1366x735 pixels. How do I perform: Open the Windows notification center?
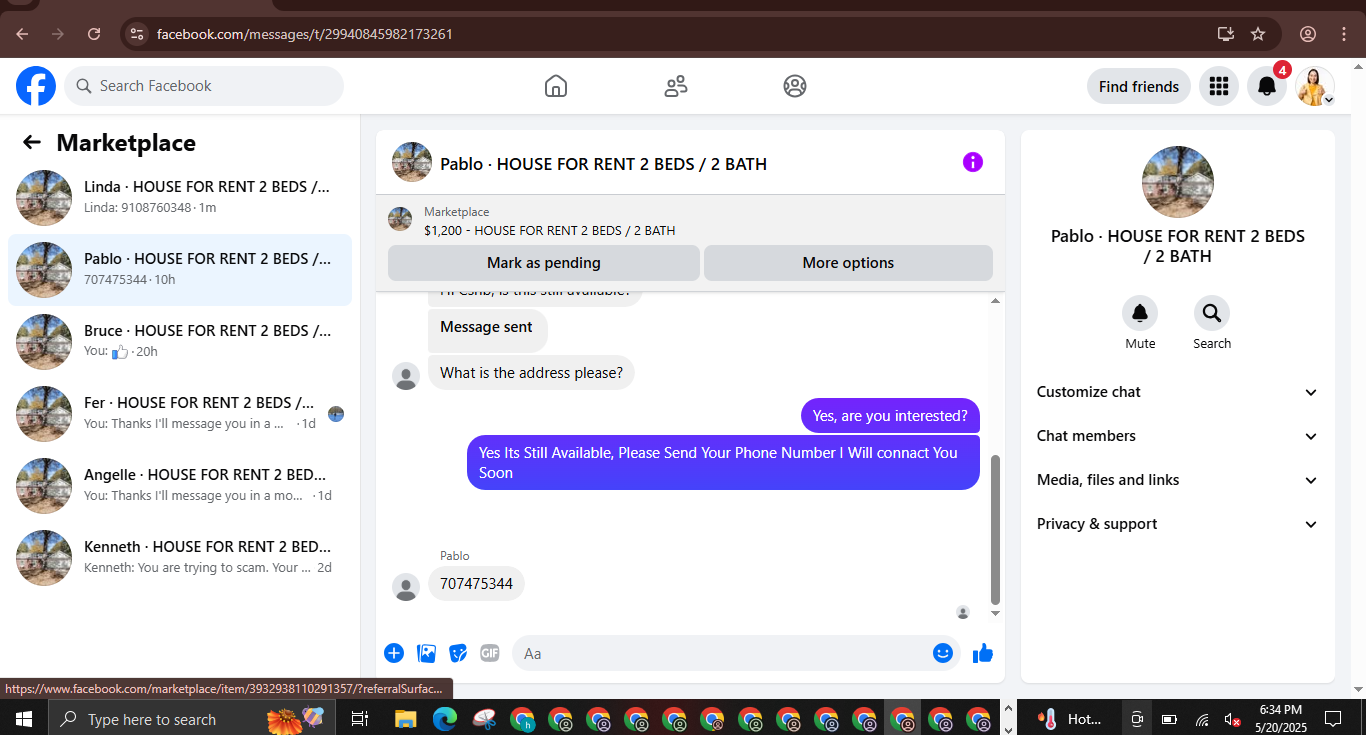pos(1333,718)
